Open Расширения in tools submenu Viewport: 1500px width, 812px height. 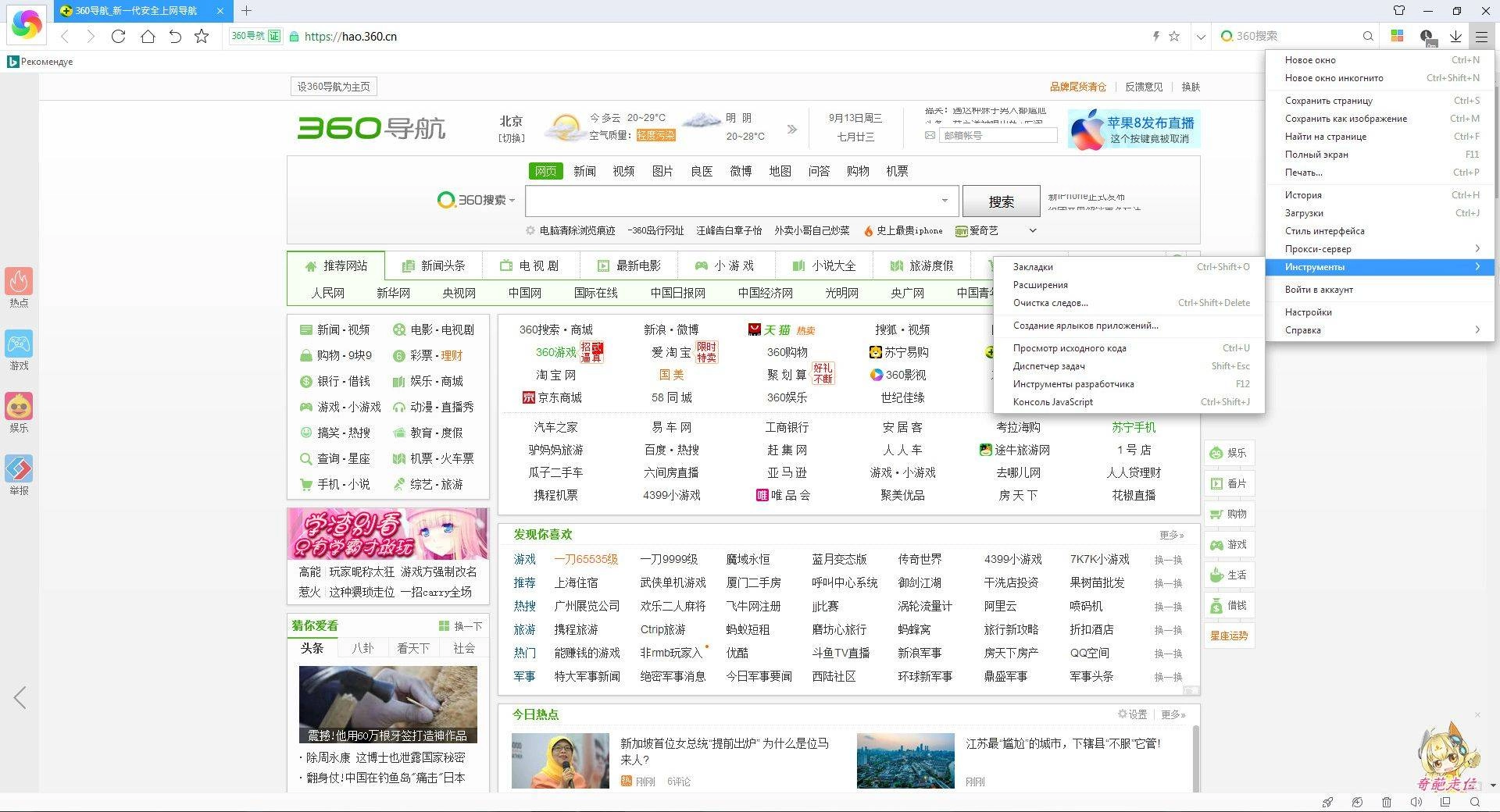click(1129, 285)
